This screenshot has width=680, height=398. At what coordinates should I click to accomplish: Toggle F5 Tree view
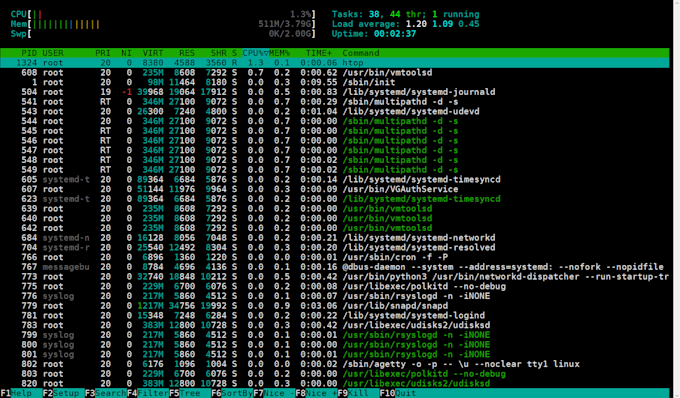point(190,393)
